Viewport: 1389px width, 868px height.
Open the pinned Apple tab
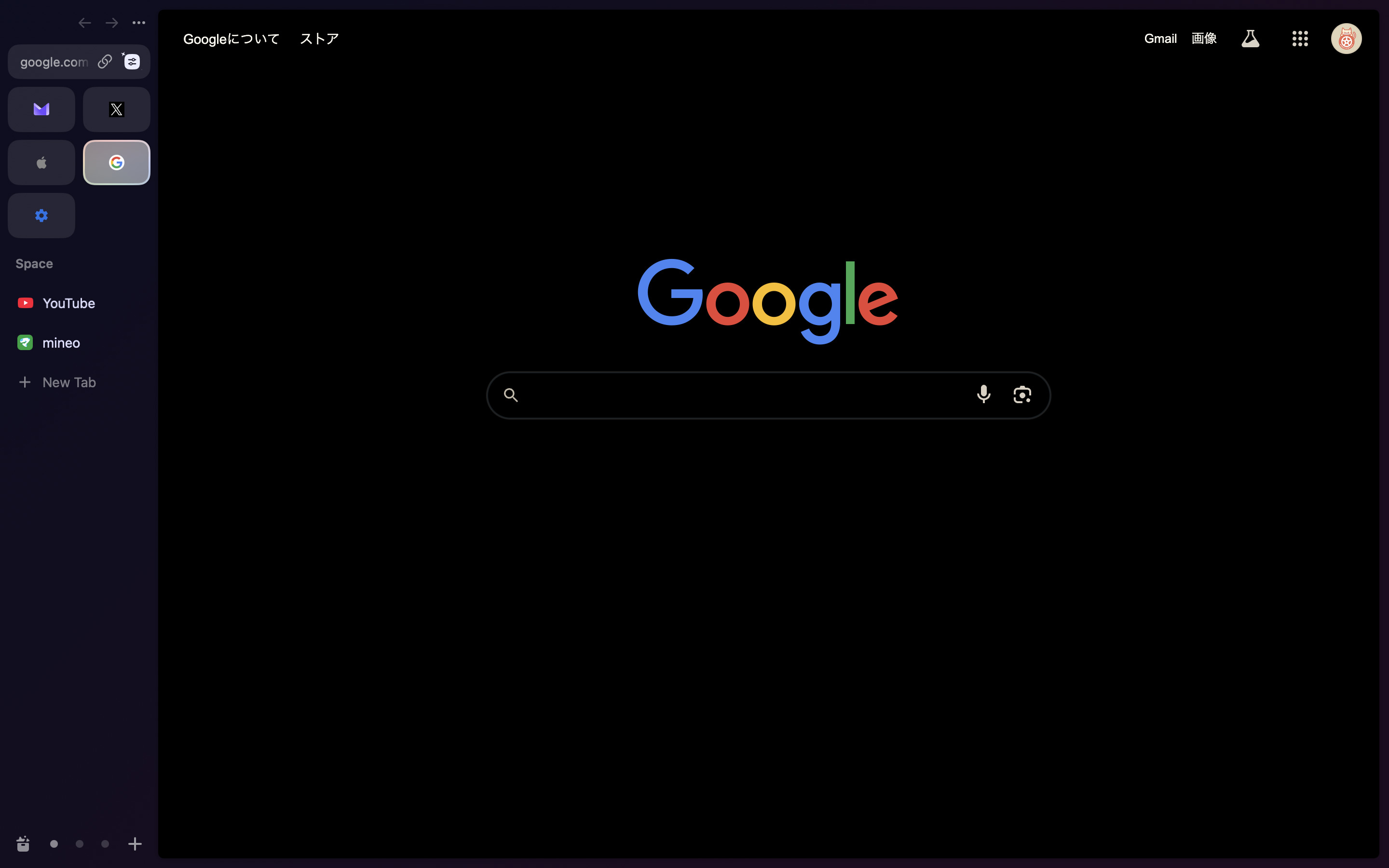tap(41, 163)
